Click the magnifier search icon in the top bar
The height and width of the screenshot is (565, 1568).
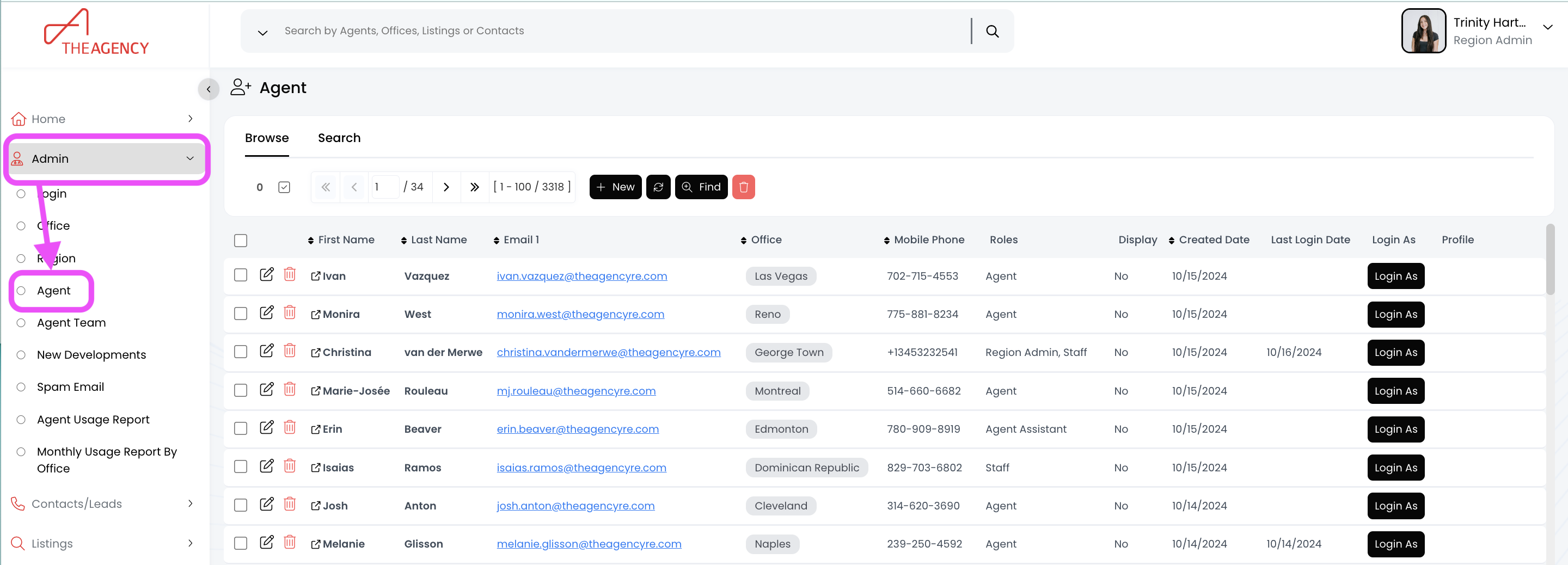coord(991,31)
